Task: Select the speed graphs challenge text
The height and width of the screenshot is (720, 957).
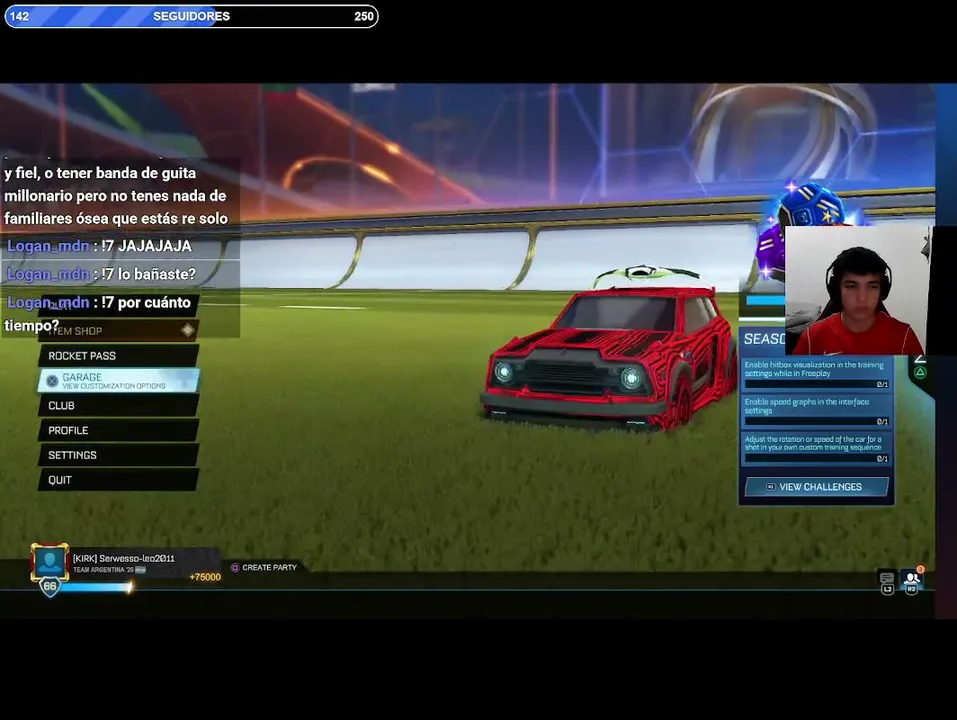Action: tap(806, 406)
